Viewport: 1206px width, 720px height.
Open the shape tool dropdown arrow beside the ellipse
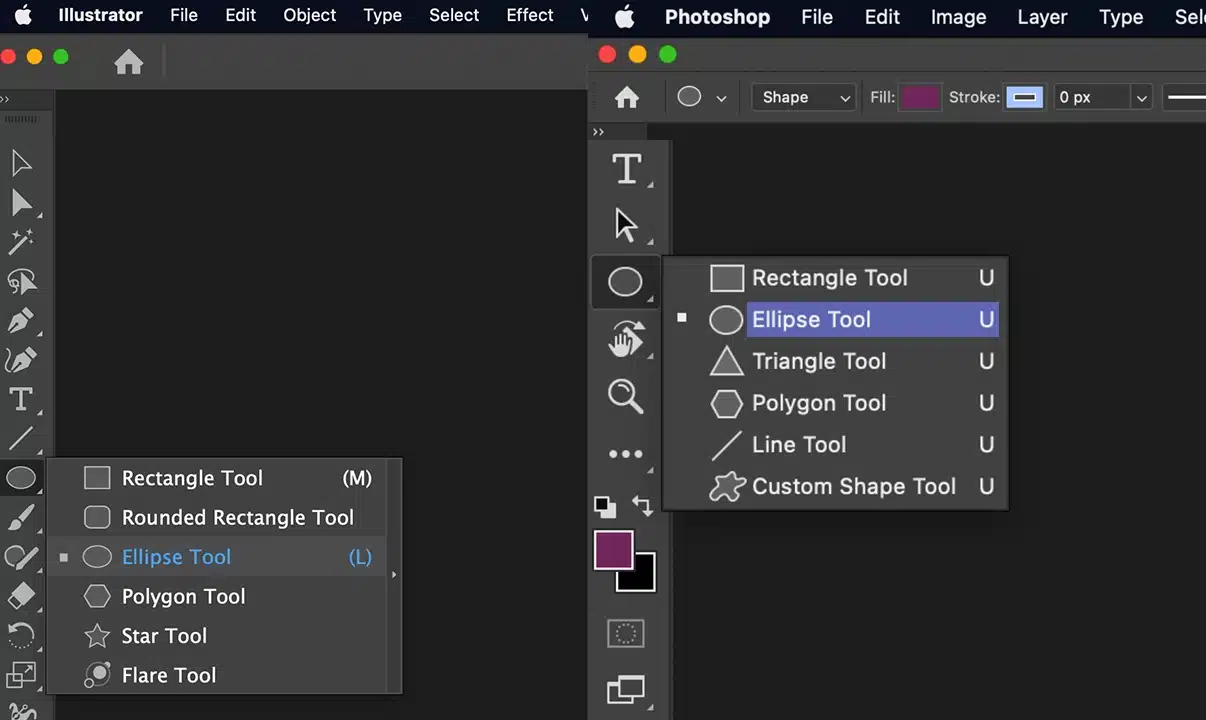pyautogui.click(x=720, y=97)
